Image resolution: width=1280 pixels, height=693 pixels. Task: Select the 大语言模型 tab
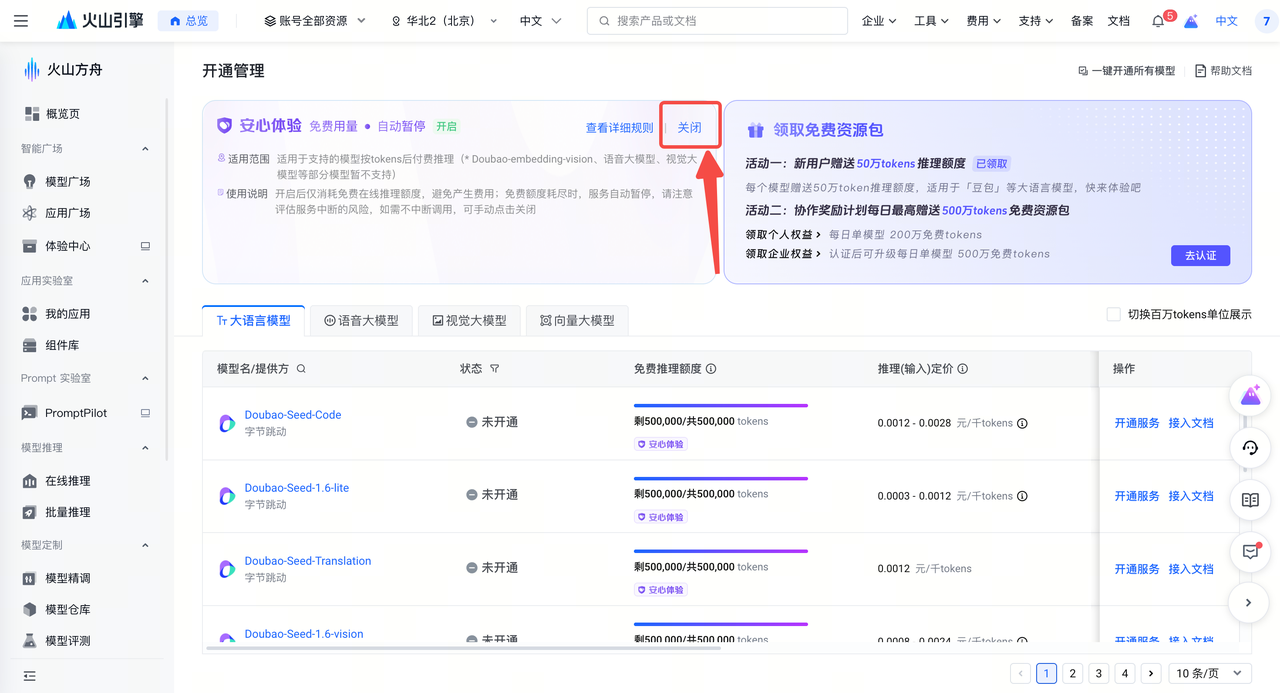click(253, 321)
